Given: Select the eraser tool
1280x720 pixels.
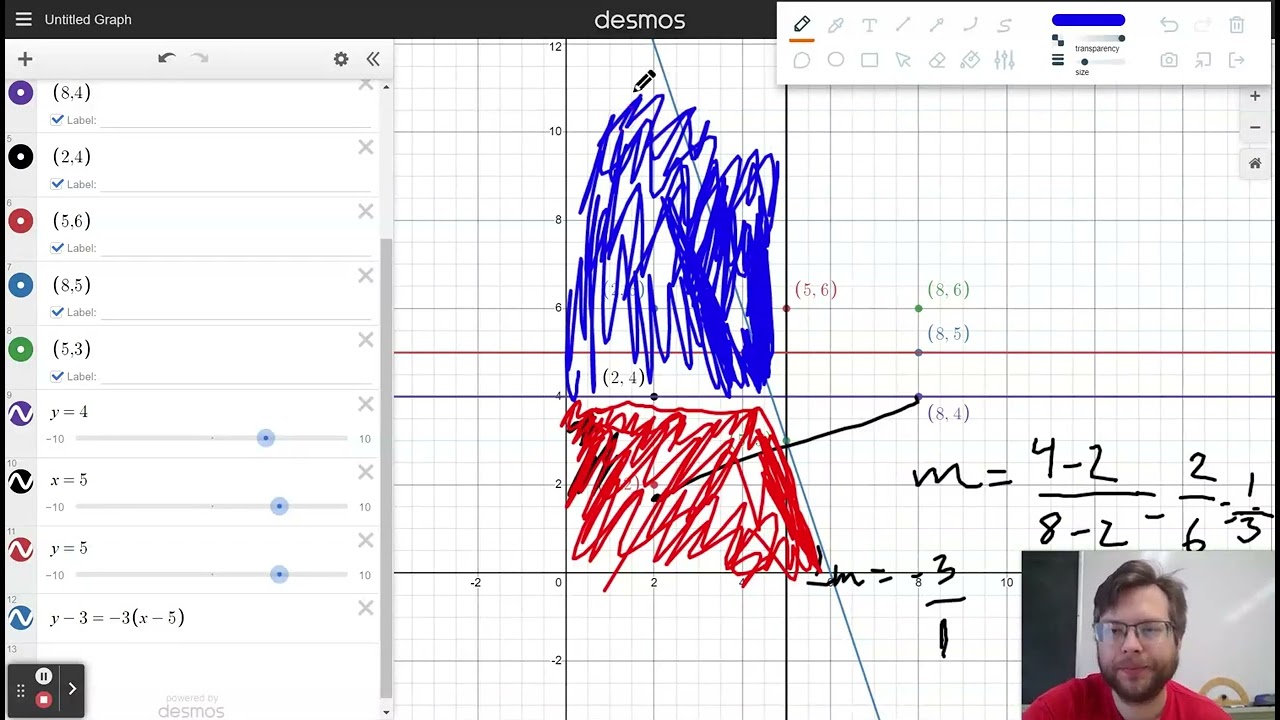Looking at the screenshot, I should [x=937, y=60].
